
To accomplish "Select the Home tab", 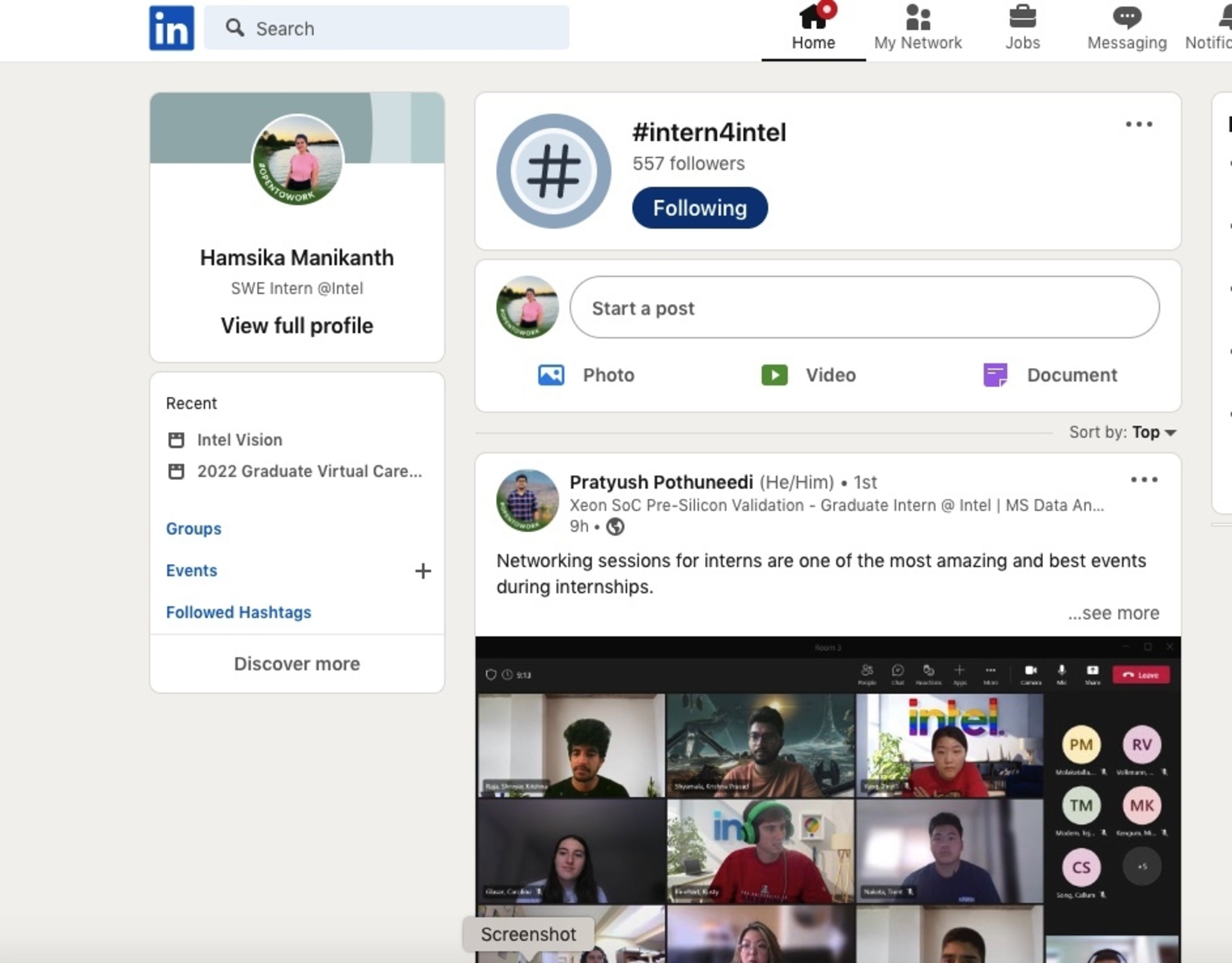I will tap(813, 29).
